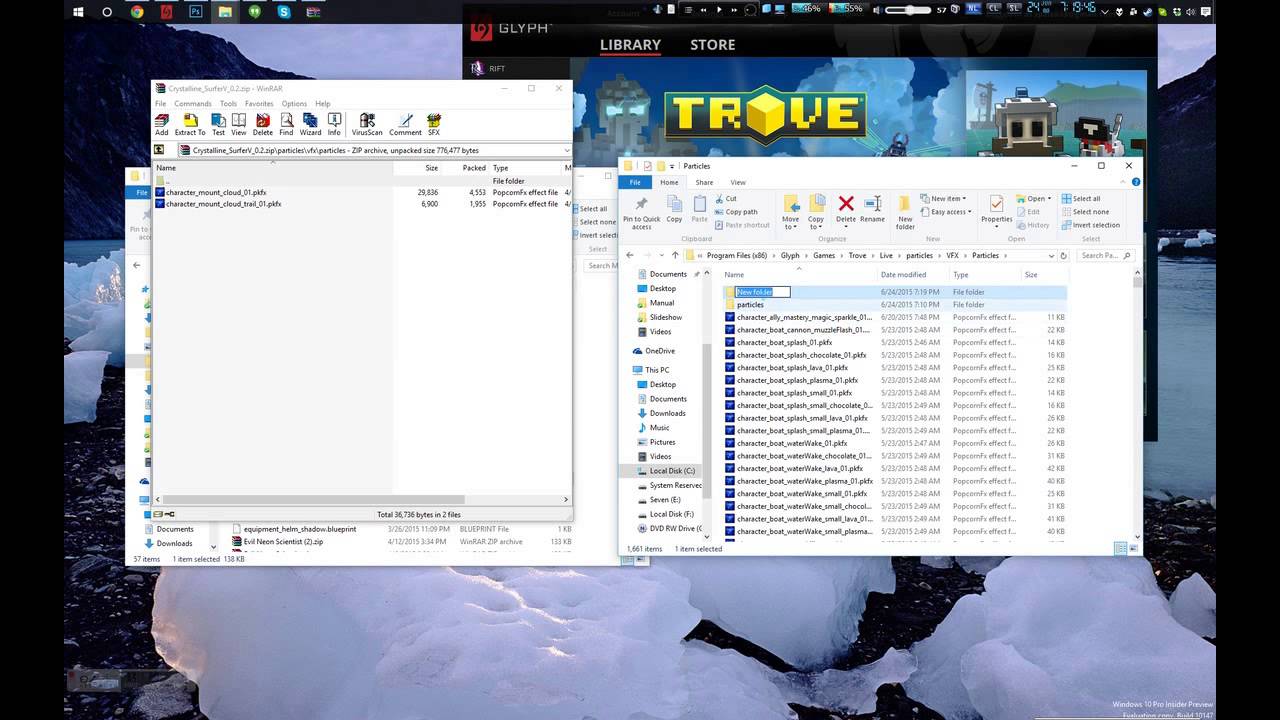Screen dimensions: 1280x720
Task: Click the New folder ribbon icon
Action: [905, 211]
